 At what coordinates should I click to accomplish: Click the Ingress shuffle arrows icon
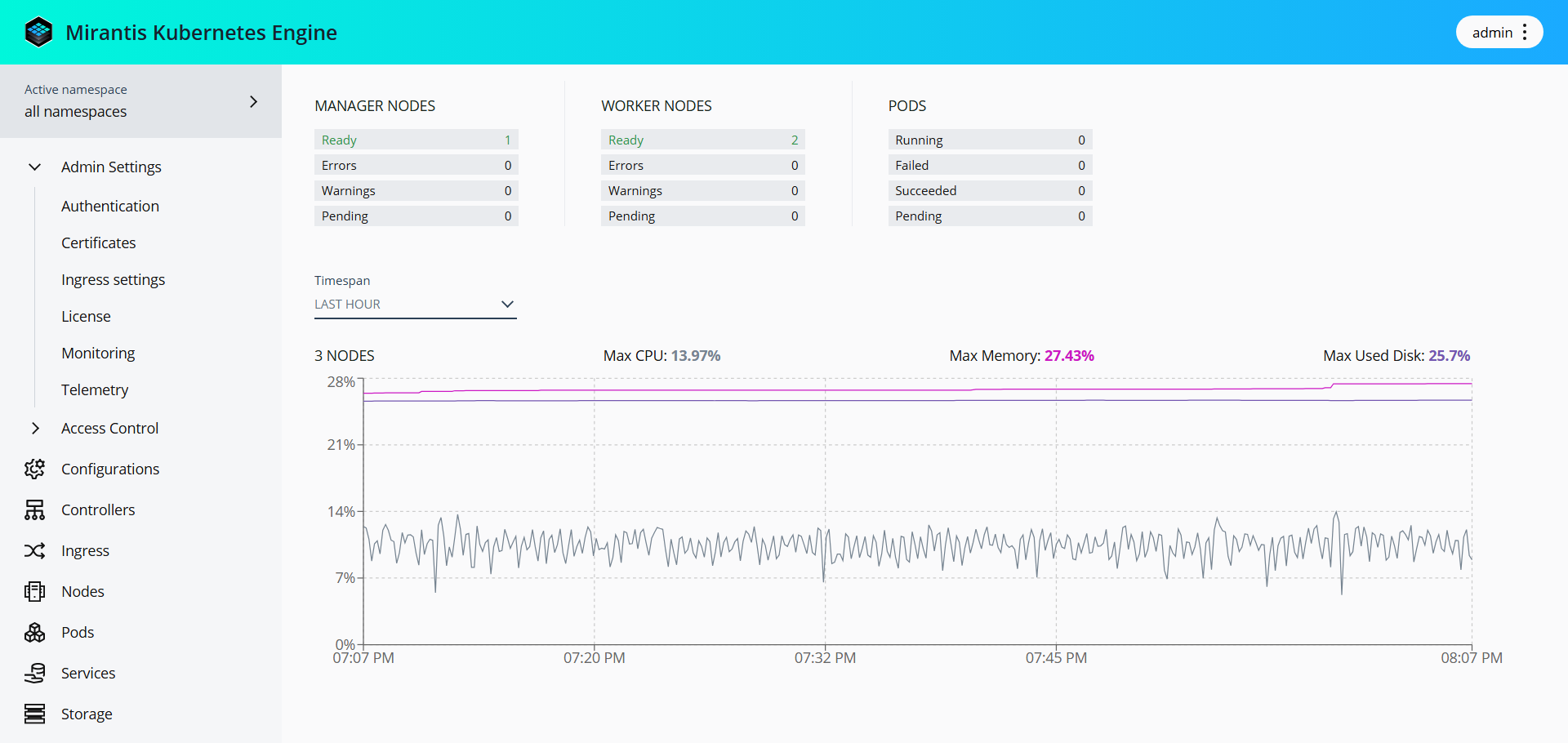coord(34,550)
